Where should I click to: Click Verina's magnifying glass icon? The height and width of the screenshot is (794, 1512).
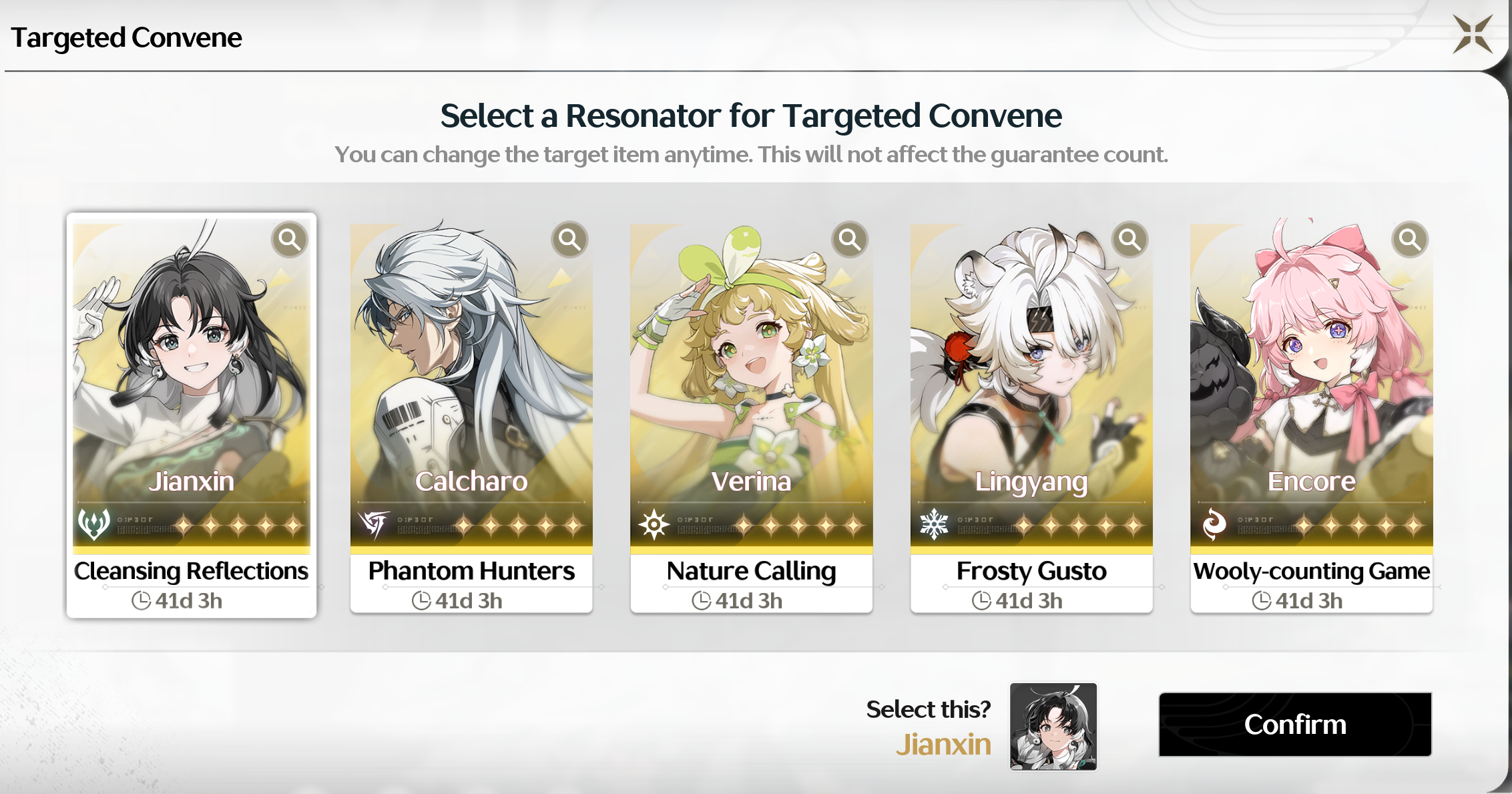click(850, 239)
